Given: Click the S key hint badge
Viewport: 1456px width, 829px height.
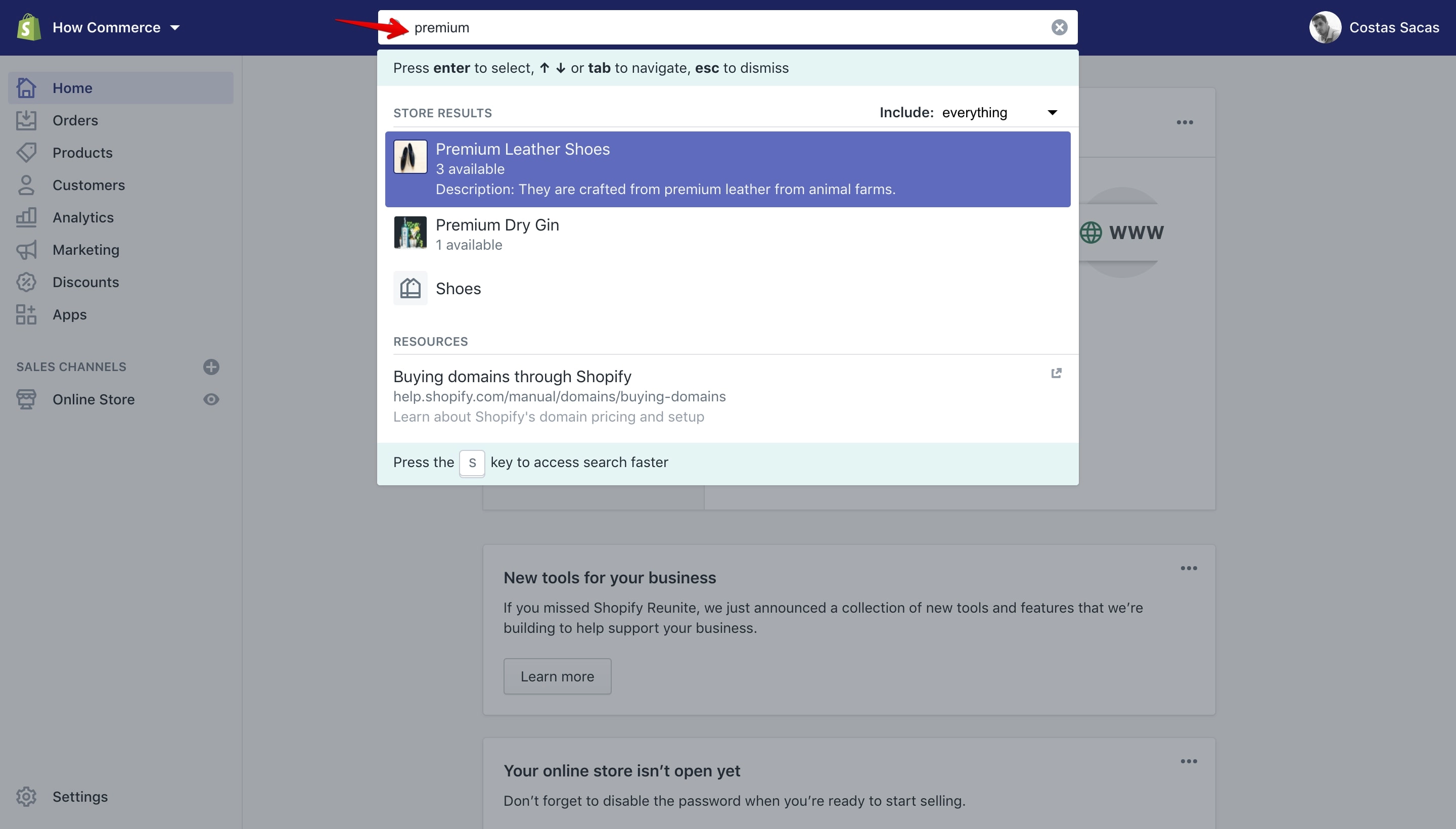Looking at the screenshot, I should 472,463.
